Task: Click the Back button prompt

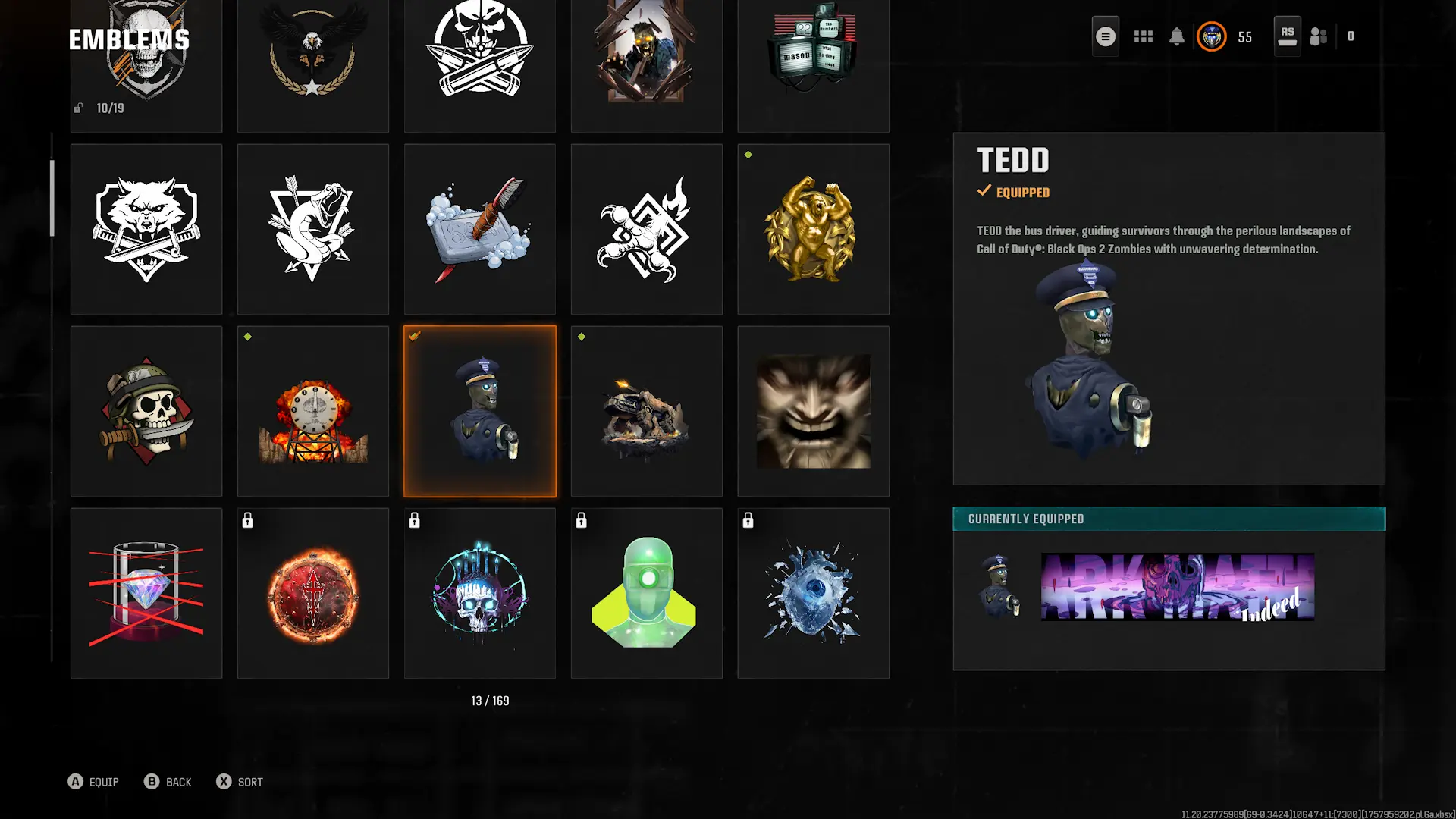Action: pos(168,782)
